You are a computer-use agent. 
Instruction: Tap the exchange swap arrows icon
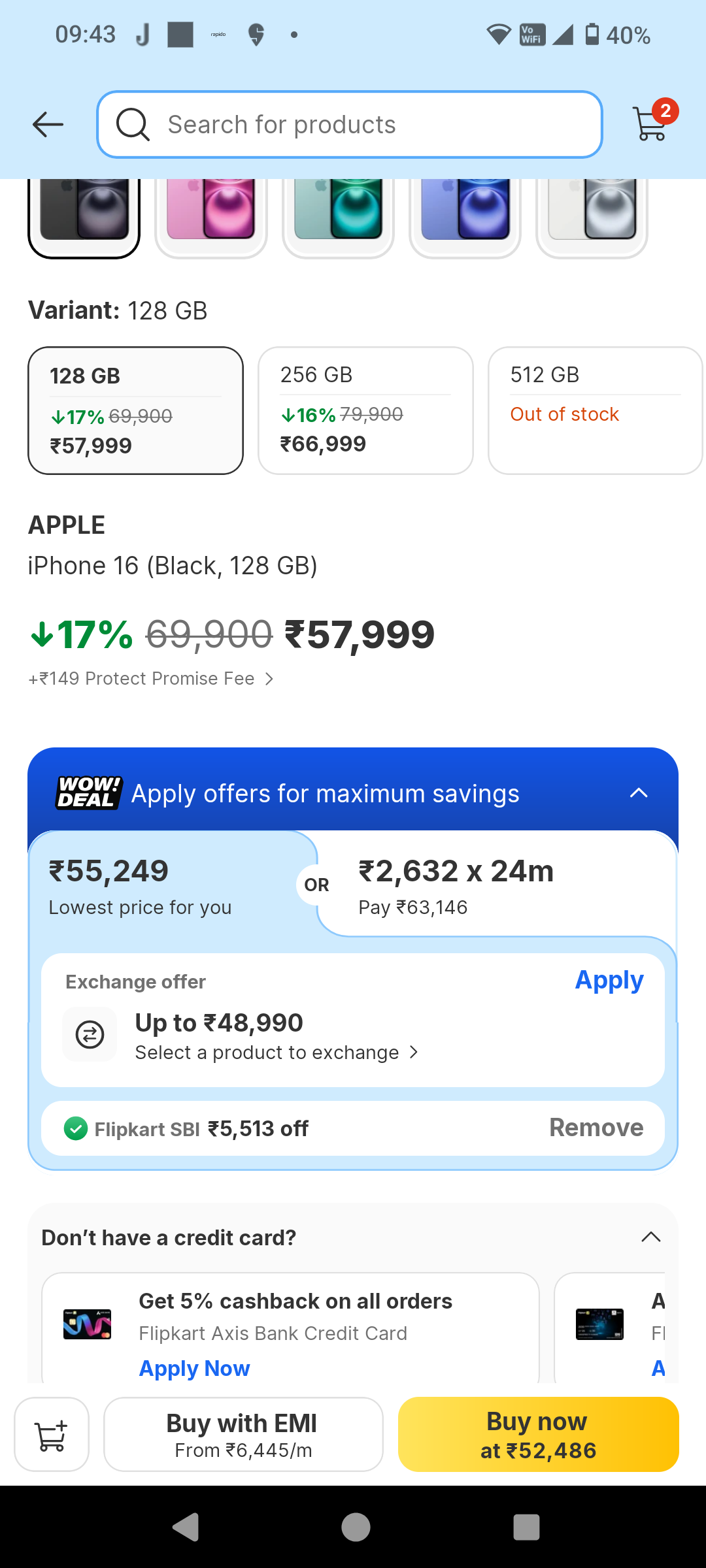[x=90, y=1034]
